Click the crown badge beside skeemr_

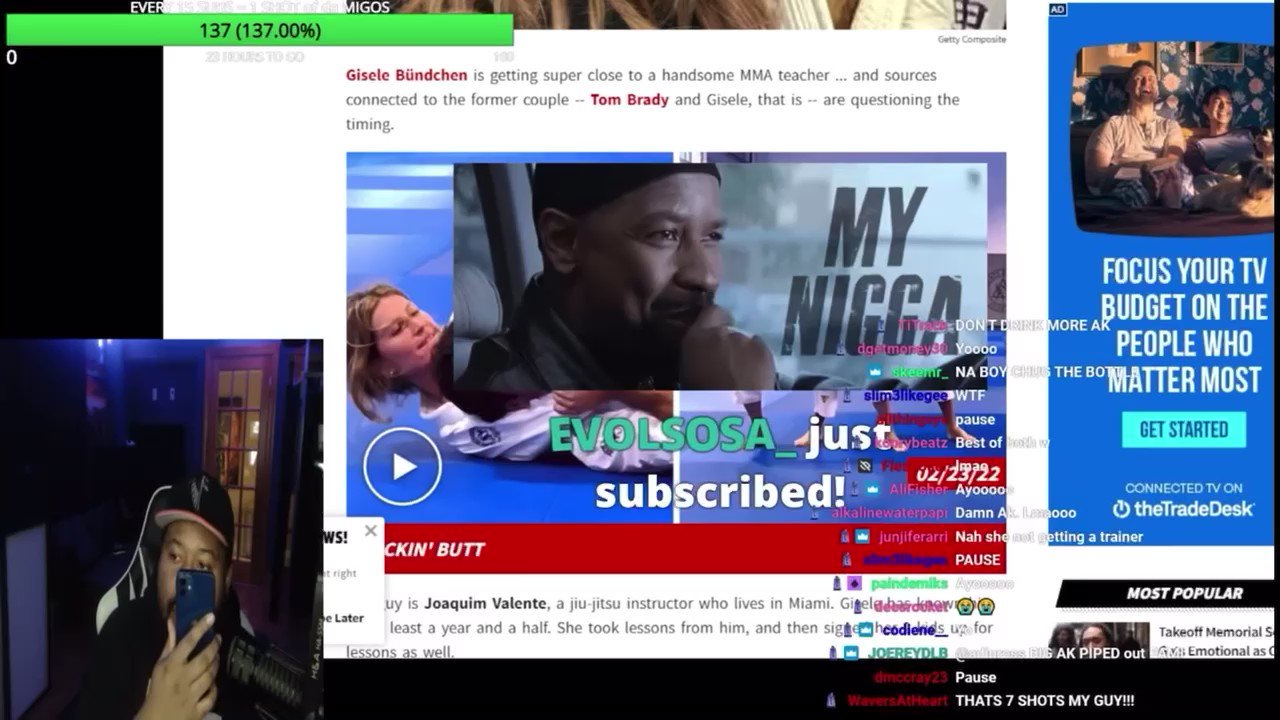[875, 372]
